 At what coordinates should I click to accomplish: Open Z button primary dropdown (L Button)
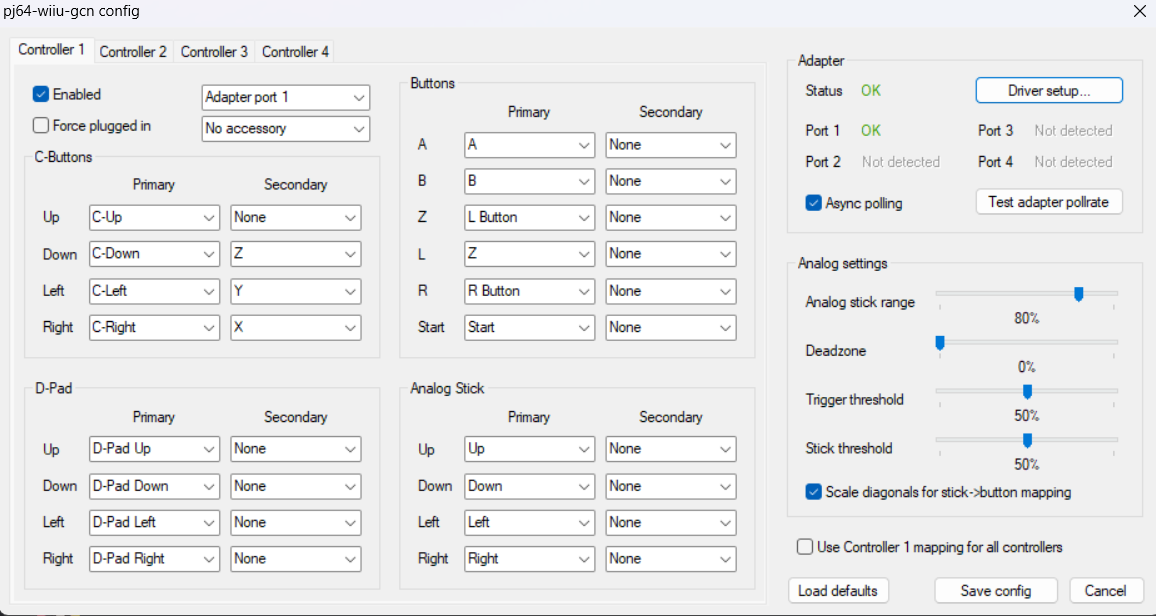coord(529,217)
